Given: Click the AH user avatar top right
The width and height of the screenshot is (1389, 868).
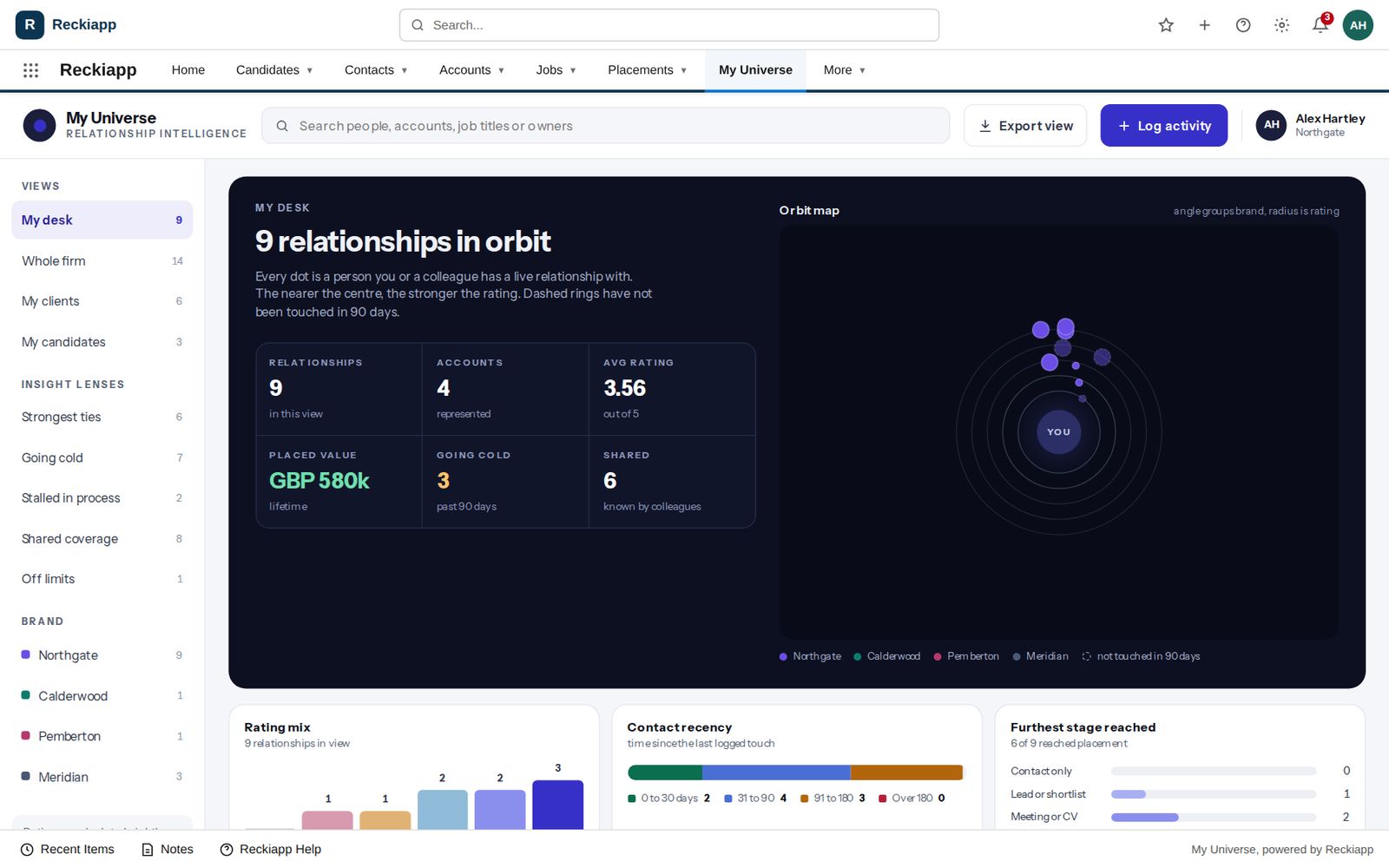Looking at the screenshot, I should pyautogui.click(x=1358, y=25).
